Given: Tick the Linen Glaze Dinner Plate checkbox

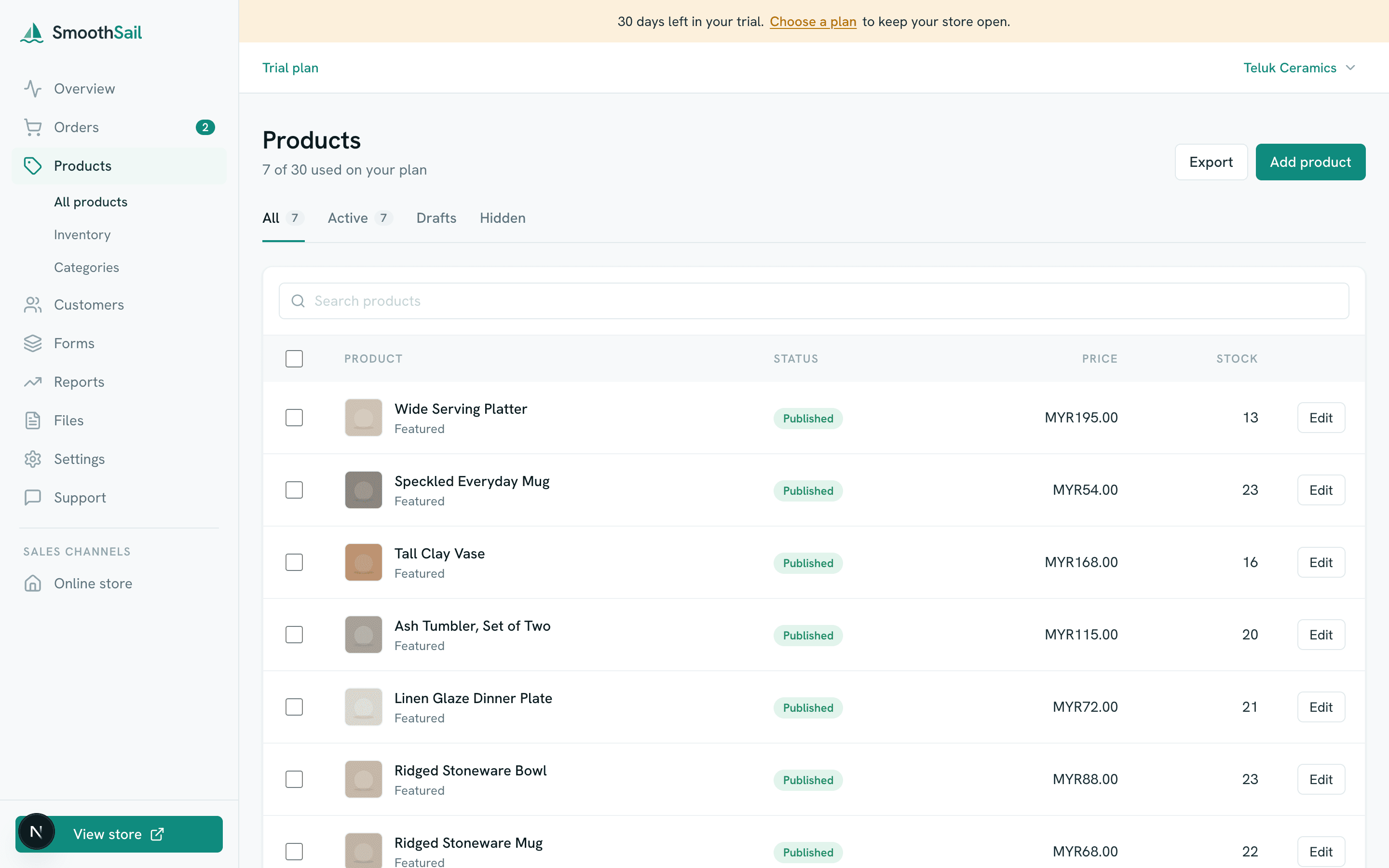Looking at the screenshot, I should 294,706.
